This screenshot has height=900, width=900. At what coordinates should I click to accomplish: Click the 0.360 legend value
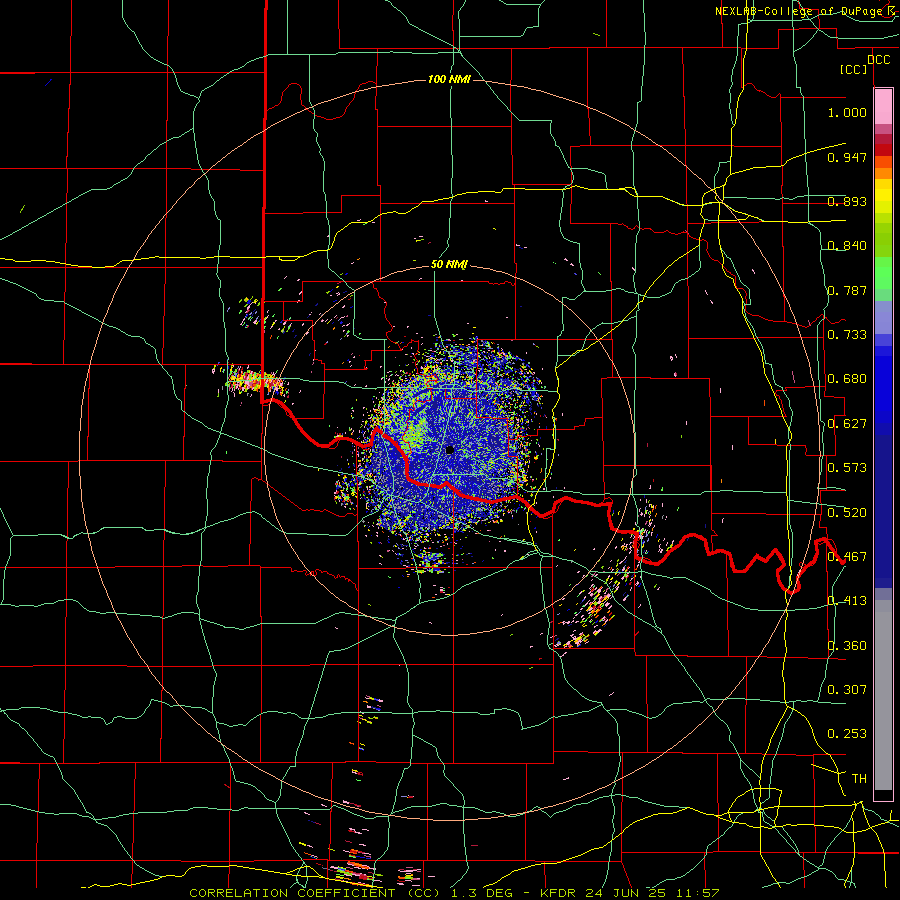847,646
